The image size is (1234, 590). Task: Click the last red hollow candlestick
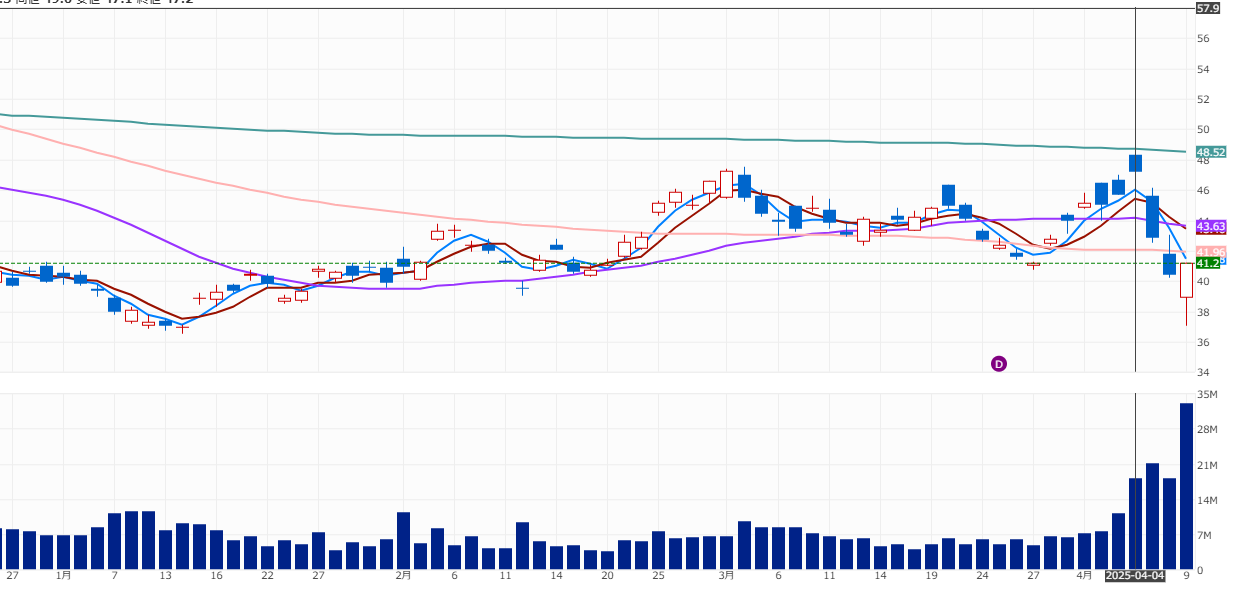click(1186, 280)
